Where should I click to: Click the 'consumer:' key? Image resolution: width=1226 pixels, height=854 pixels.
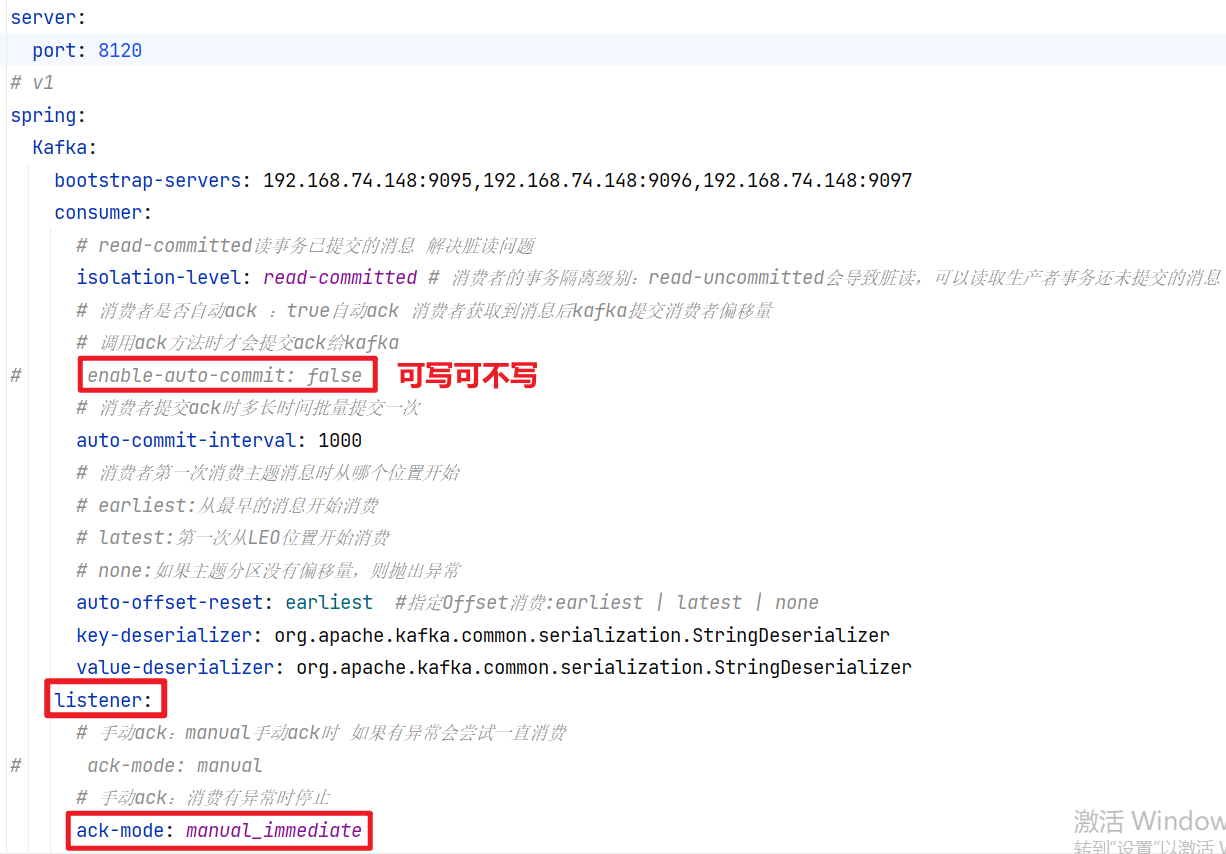tap(103, 212)
